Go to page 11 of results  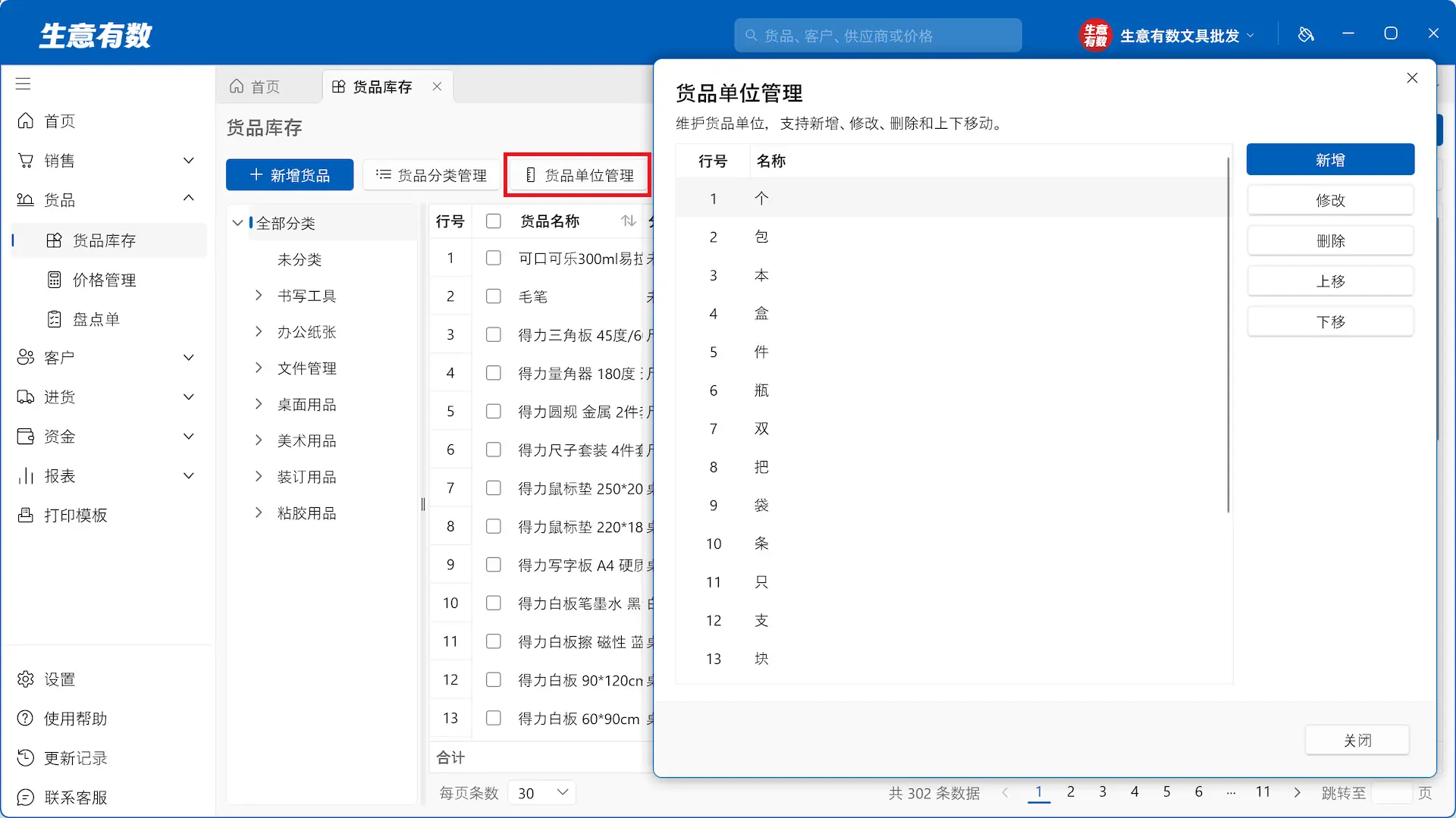1263,792
